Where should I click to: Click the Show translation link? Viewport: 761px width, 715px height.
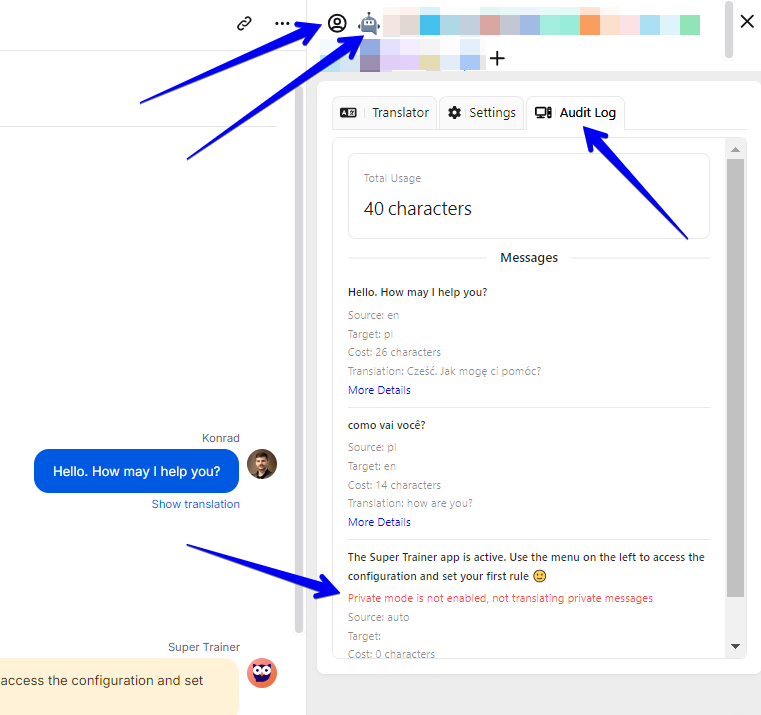click(195, 504)
